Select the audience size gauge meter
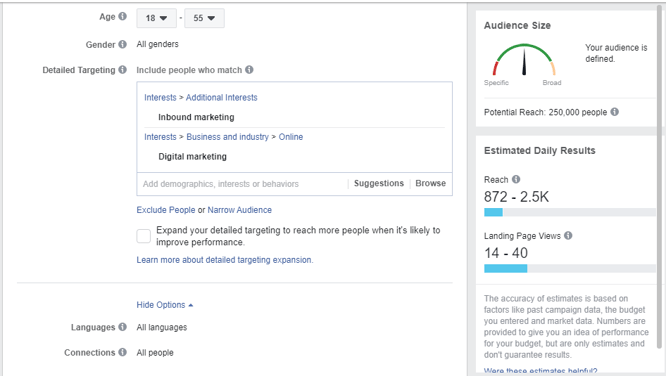Screen dimensions: 666x376 coord(524,60)
